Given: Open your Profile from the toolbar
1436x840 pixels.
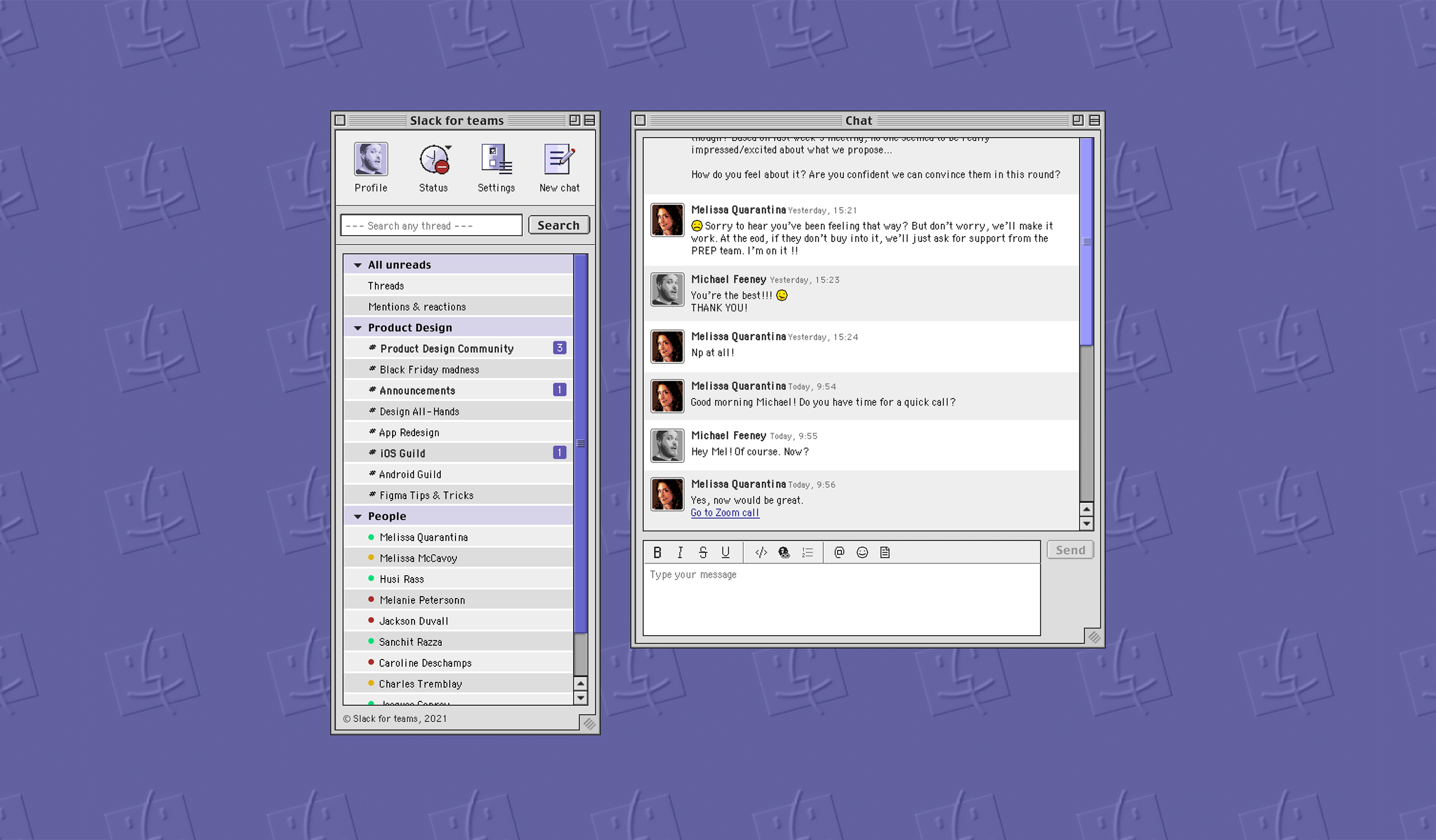Looking at the screenshot, I should [x=370, y=165].
